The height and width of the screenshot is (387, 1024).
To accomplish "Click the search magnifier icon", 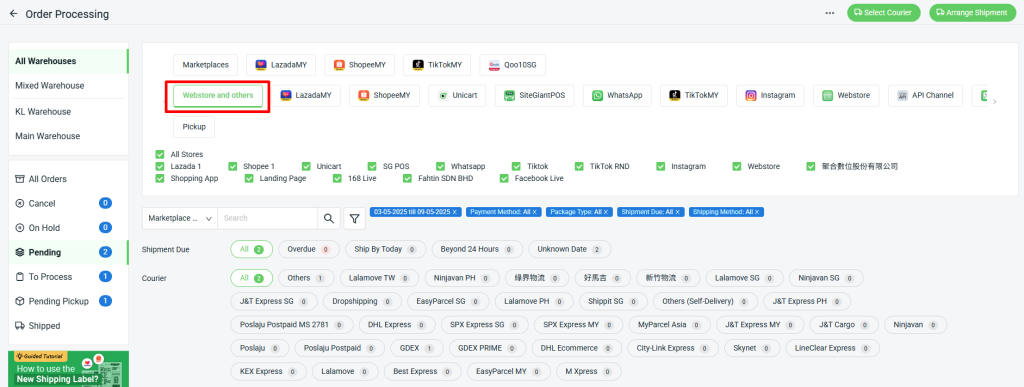I will pos(328,219).
